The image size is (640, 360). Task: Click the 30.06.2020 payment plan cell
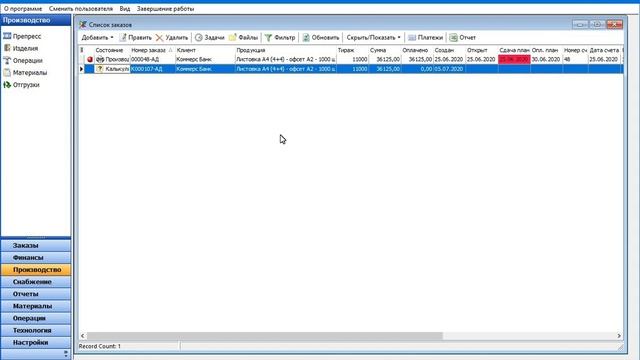(x=547, y=60)
